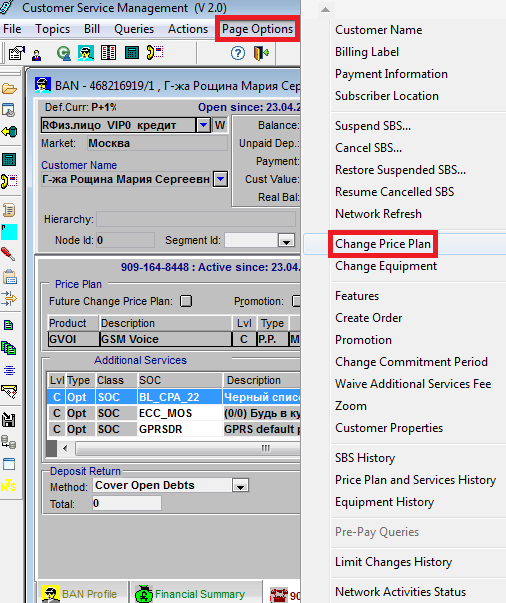The height and width of the screenshot is (603, 506).
Task: Open the Page Options menu
Action: (258, 29)
